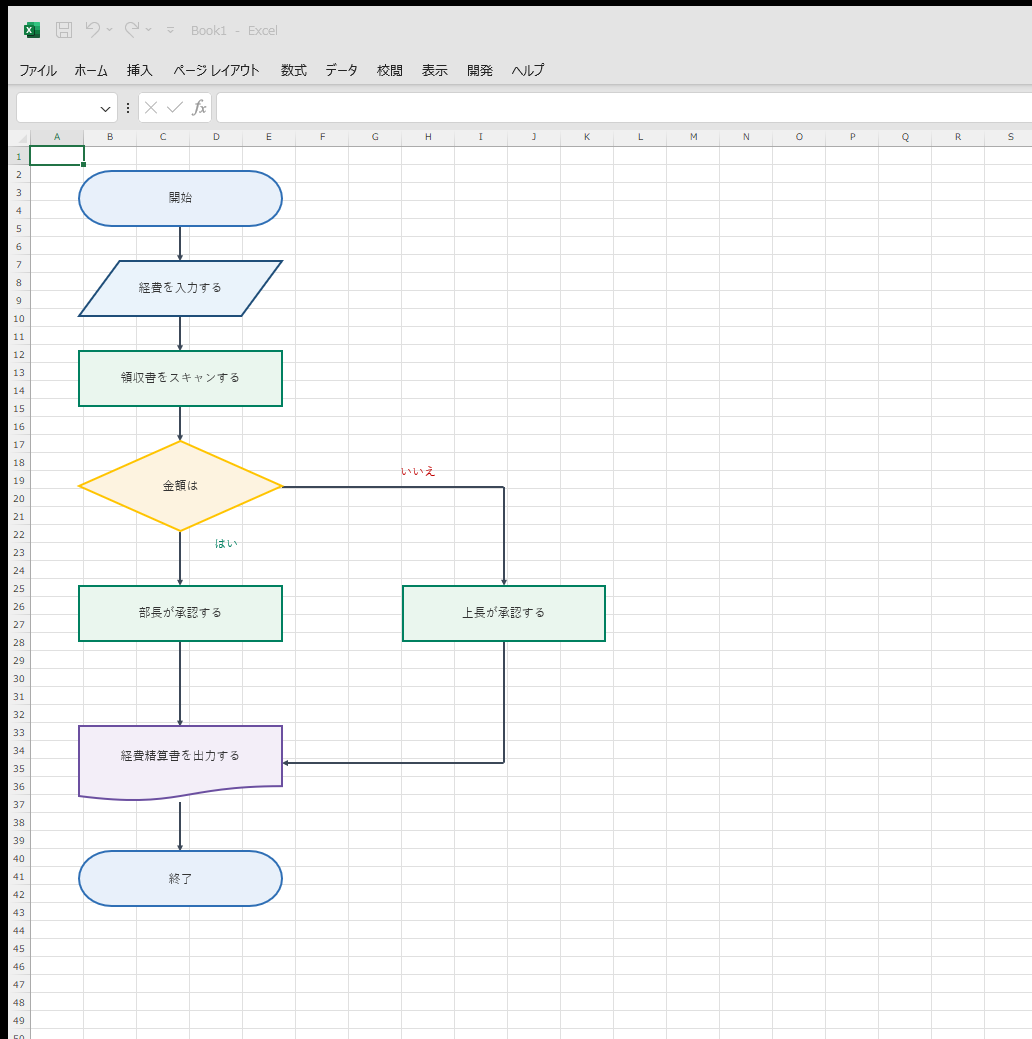1032x1039 pixels.
Task: Switch to the 数式 tab
Action: point(293,70)
